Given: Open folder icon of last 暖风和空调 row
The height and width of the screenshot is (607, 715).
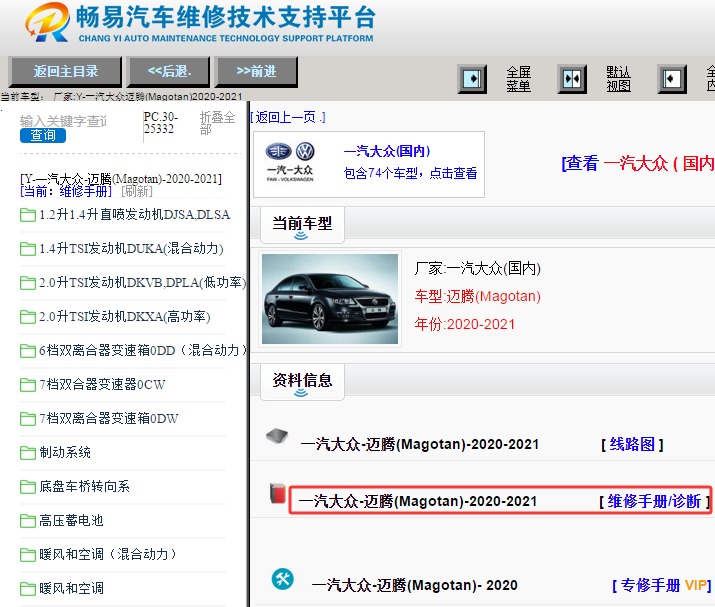Looking at the screenshot, I should [28, 588].
